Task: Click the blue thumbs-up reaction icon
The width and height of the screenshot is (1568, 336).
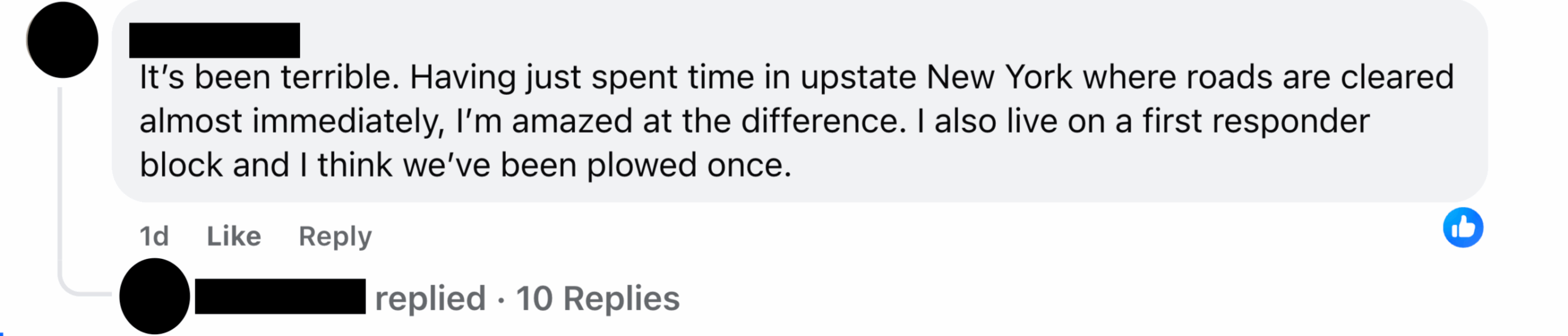Action: (1463, 228)
